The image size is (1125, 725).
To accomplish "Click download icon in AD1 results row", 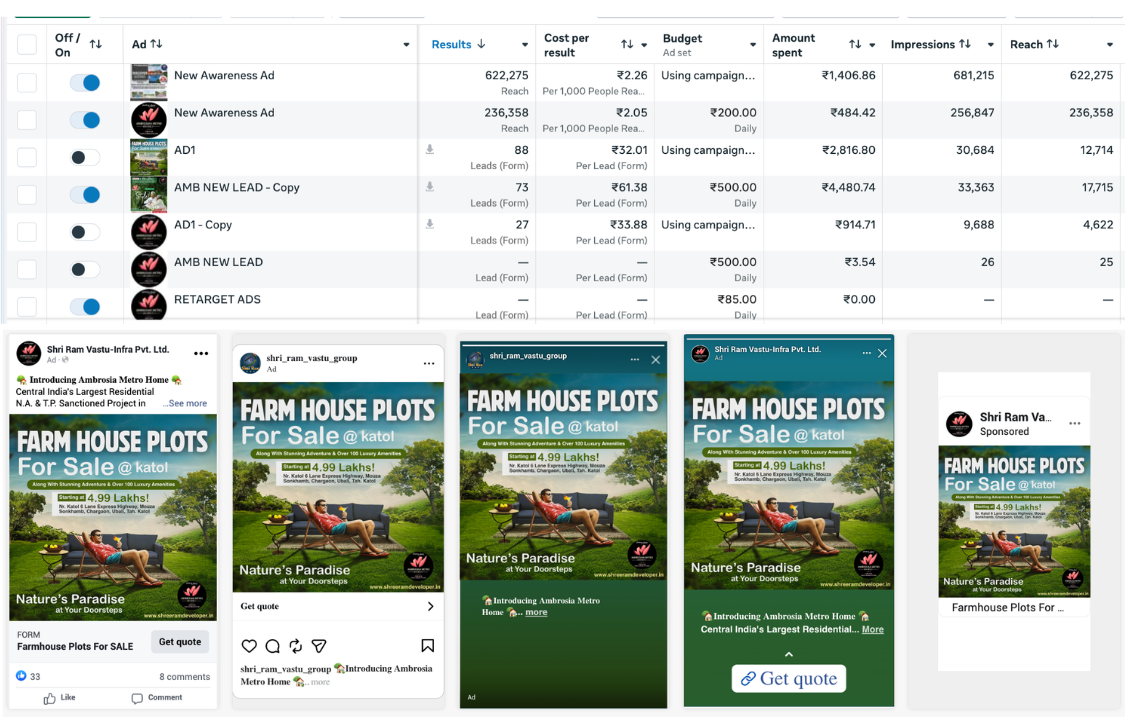I will tap(430, 150).
